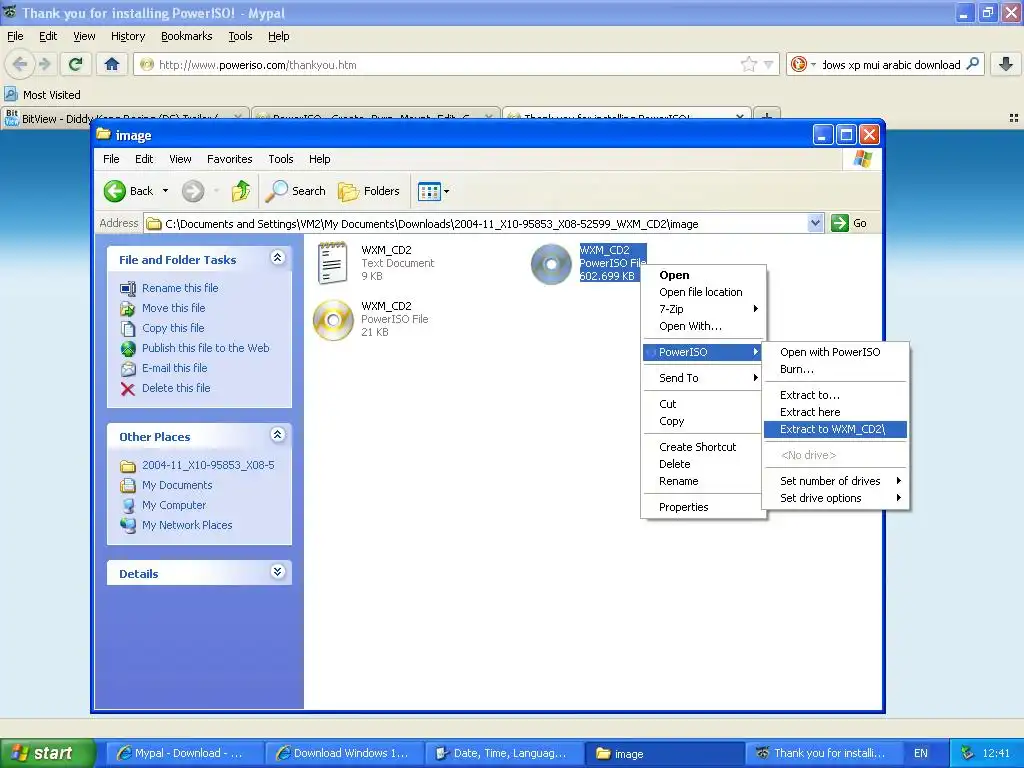The width and height of the screenshot is (1024, 768).
Task: Open the Views icon menu in toolbar
Action: point(434,191)
